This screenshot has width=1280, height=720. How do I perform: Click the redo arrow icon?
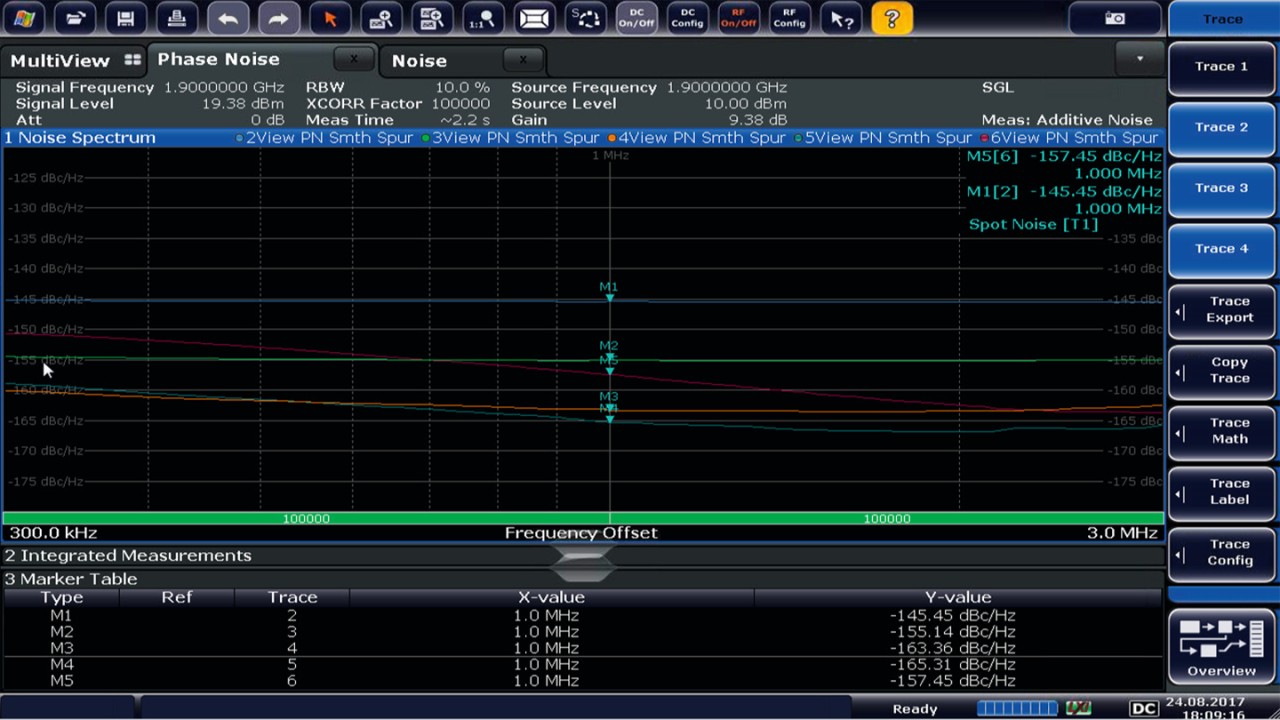coord(279,18)
